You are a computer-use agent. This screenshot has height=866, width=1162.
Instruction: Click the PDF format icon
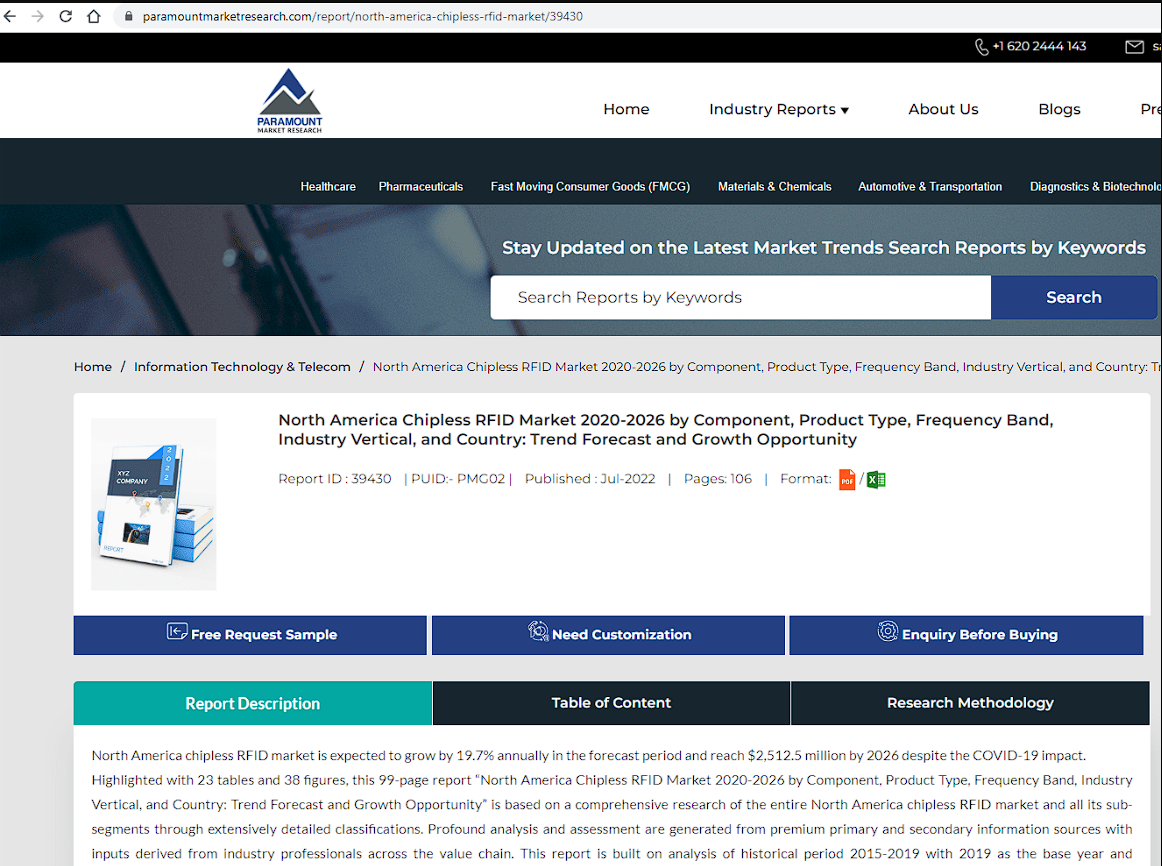(847, 480)
